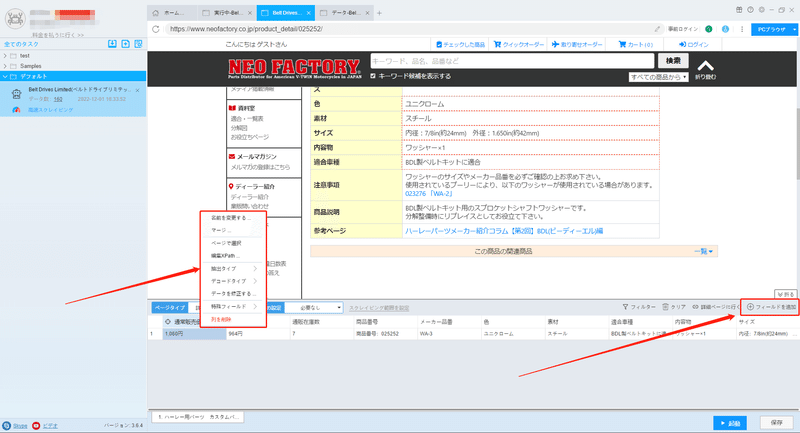Close the task item with X icon

pos(138,90)
